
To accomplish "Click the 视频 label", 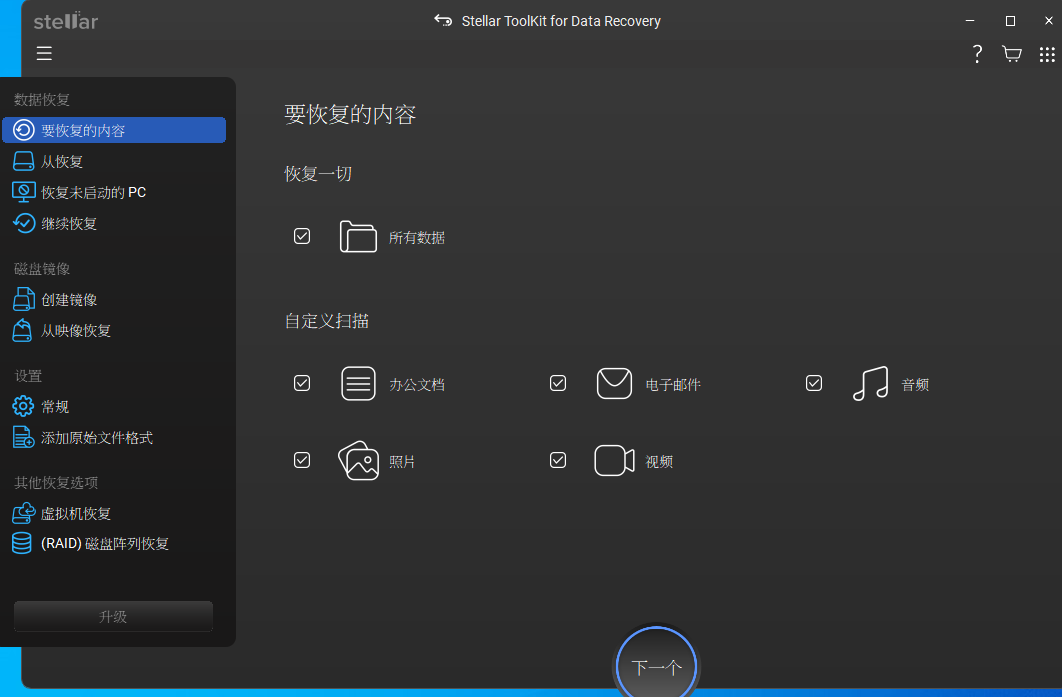I will click(x=659, y=462).
